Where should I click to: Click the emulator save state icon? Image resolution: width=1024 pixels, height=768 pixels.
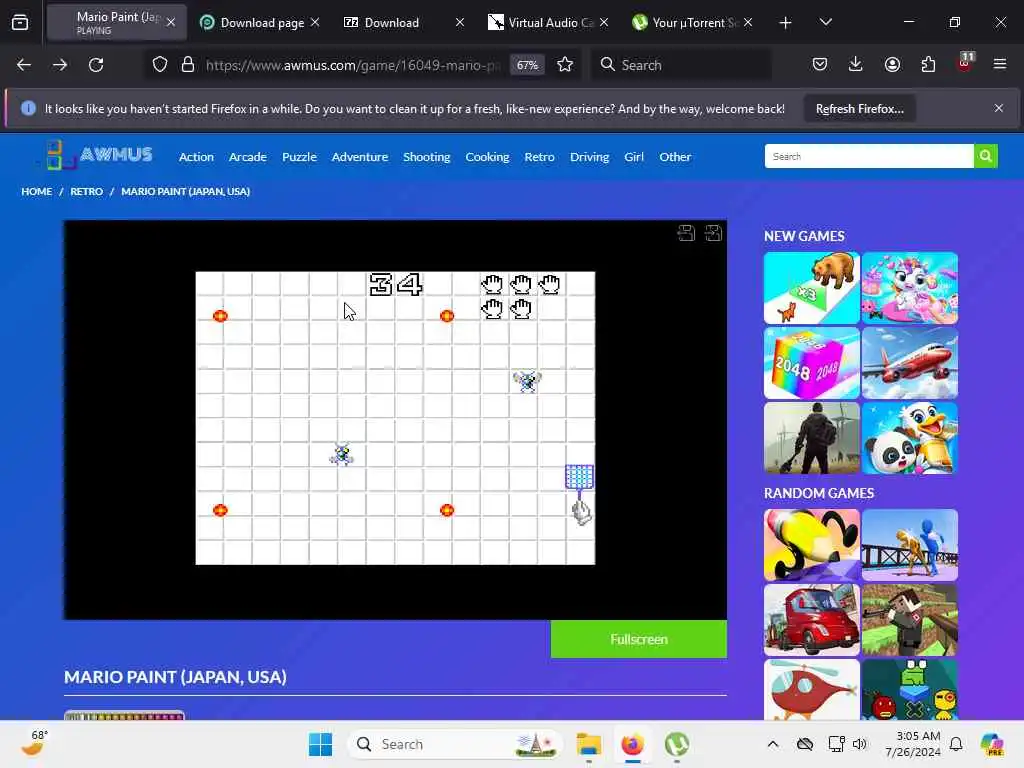[x=686, y=233]
